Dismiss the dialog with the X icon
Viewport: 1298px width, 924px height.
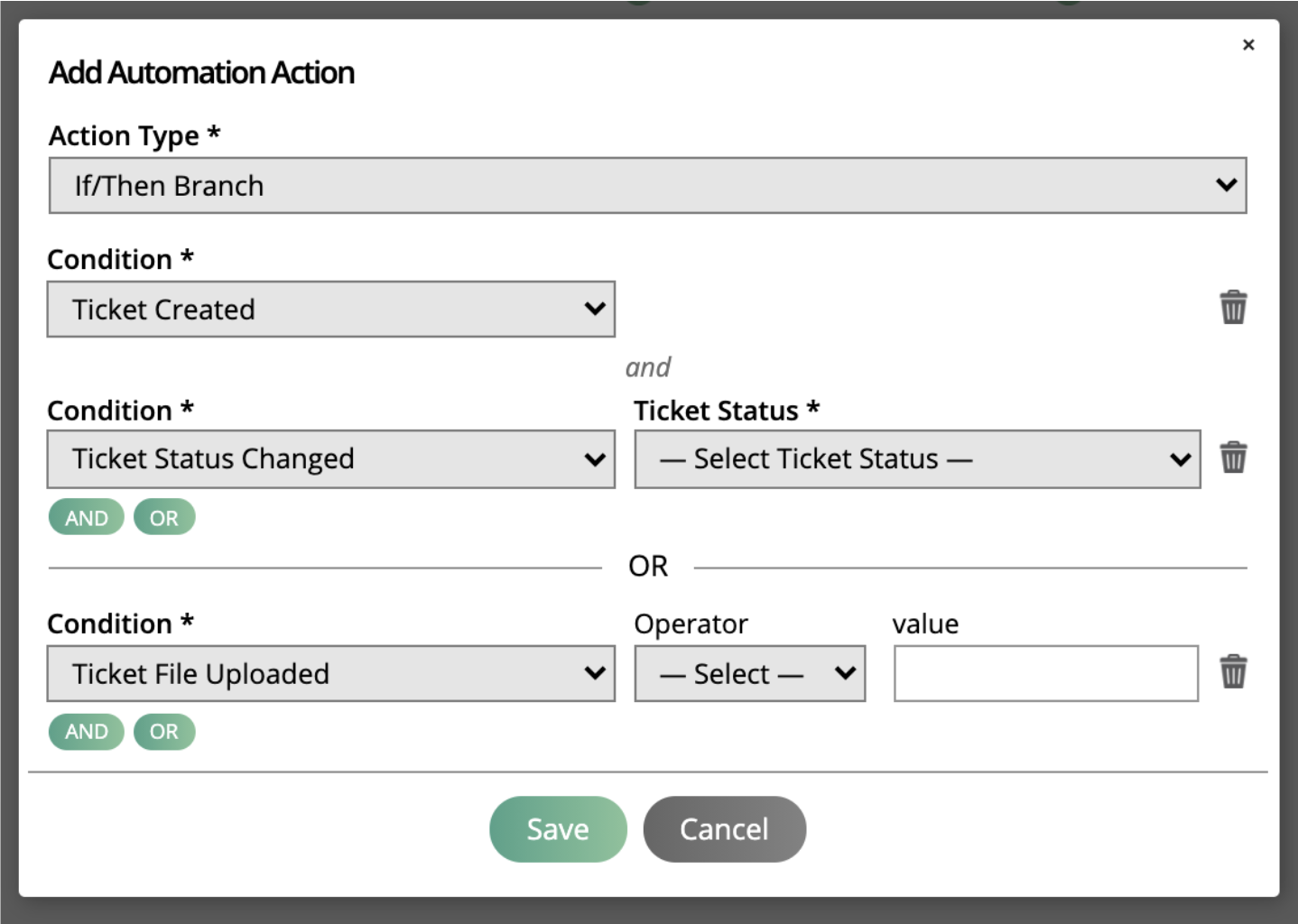click(1248, 44)
